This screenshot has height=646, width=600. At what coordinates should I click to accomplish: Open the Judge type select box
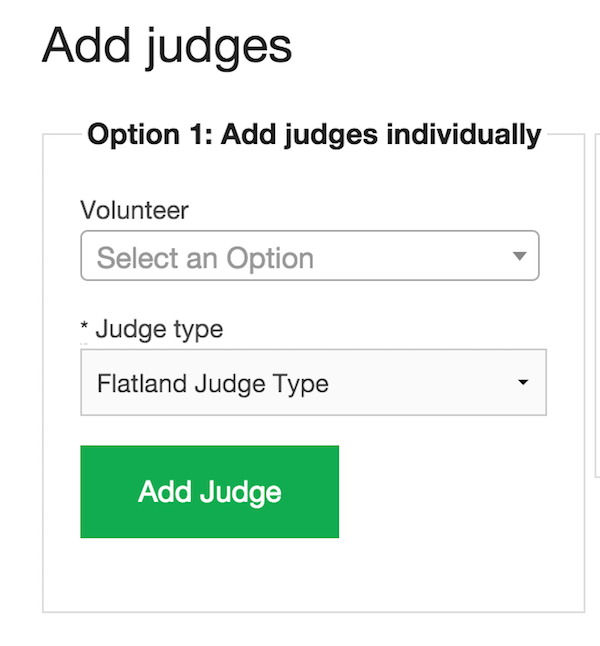tap(313, 382)
